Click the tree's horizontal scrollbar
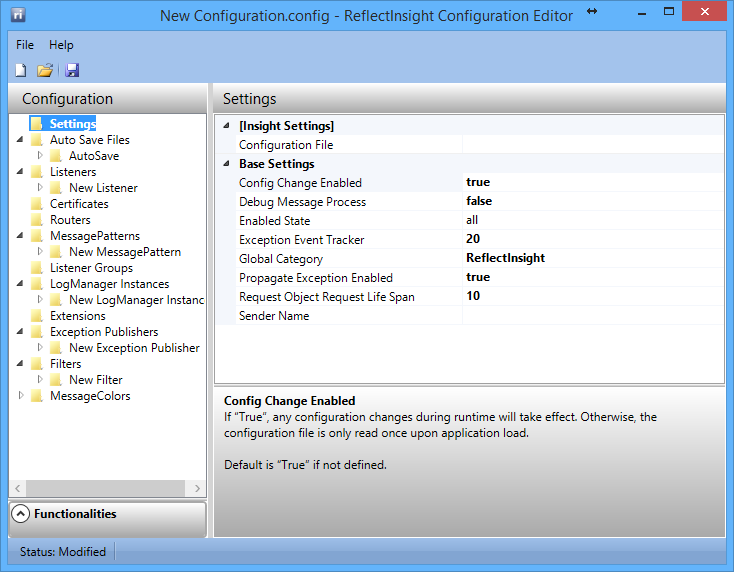Image resolution: width=734 pixels, height=572 pixels. [x=100, y=488]
